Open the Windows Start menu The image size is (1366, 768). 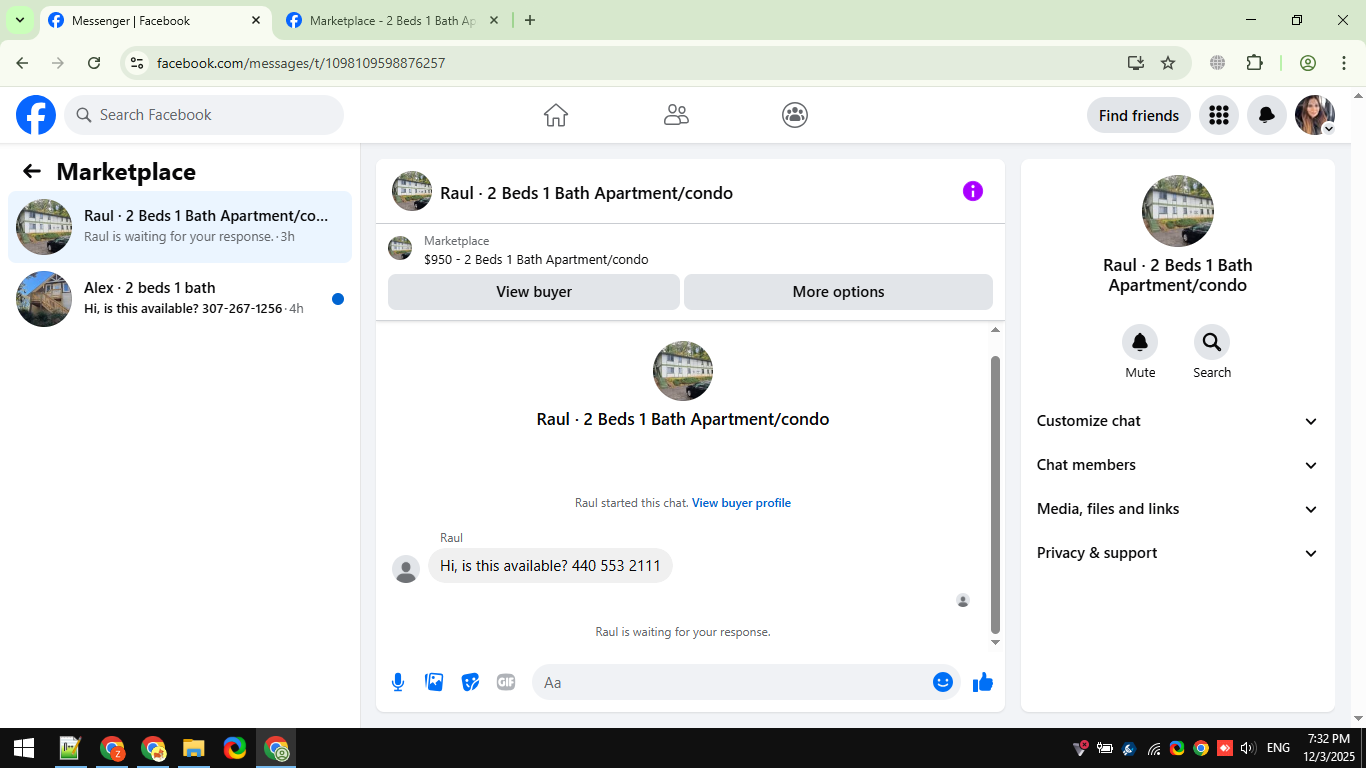(24, 748)
